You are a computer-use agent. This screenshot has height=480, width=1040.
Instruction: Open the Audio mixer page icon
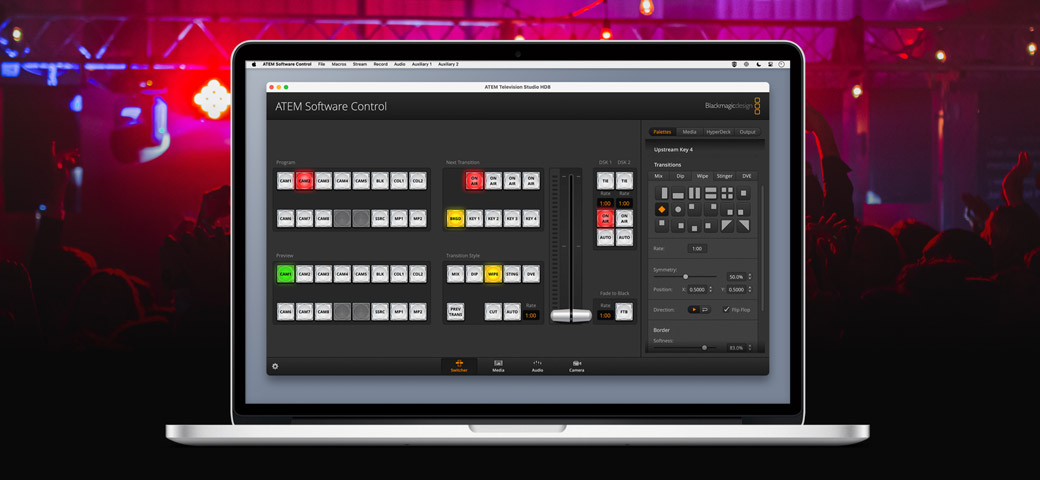click(537, 365)
